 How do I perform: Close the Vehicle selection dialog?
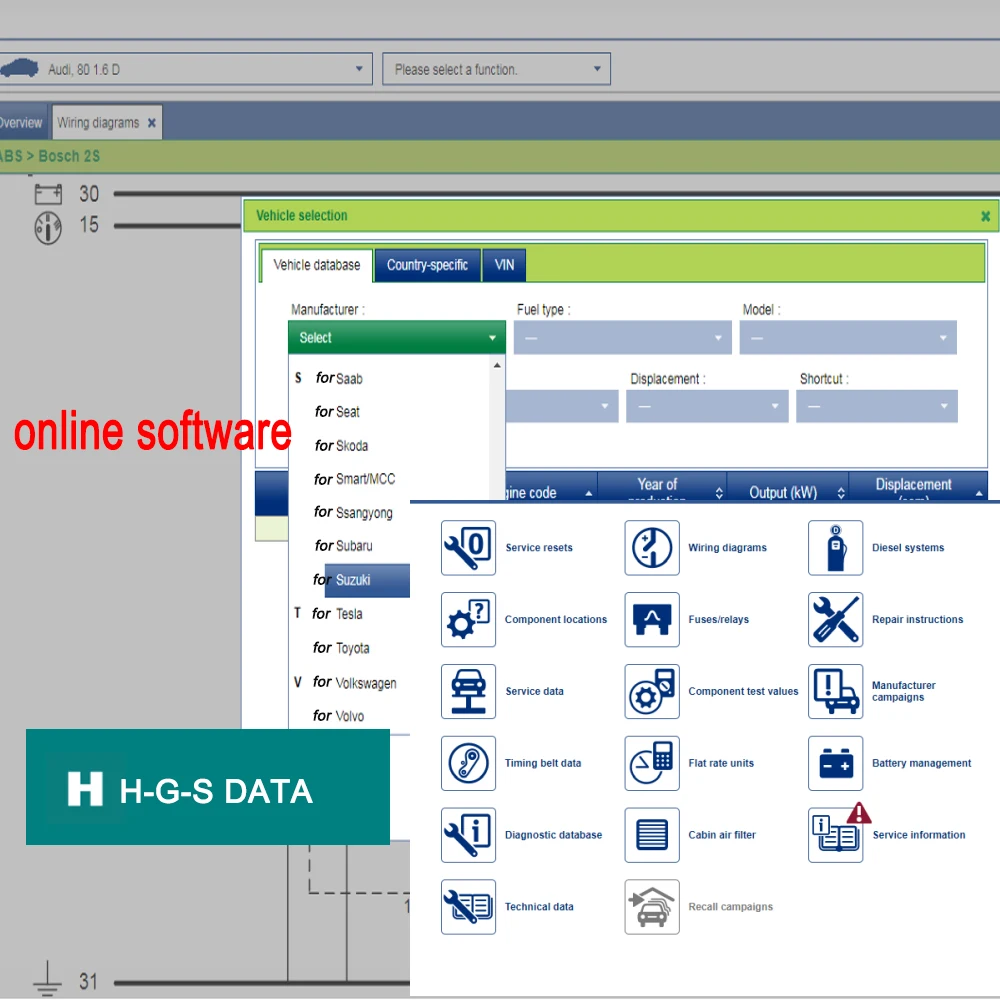pos(985,216)
